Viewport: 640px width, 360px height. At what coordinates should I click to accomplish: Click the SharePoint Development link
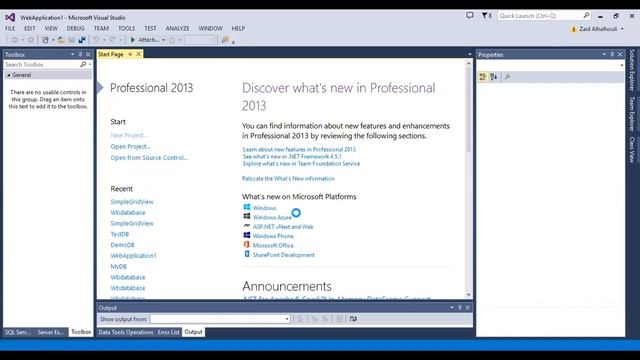point(284,255)
